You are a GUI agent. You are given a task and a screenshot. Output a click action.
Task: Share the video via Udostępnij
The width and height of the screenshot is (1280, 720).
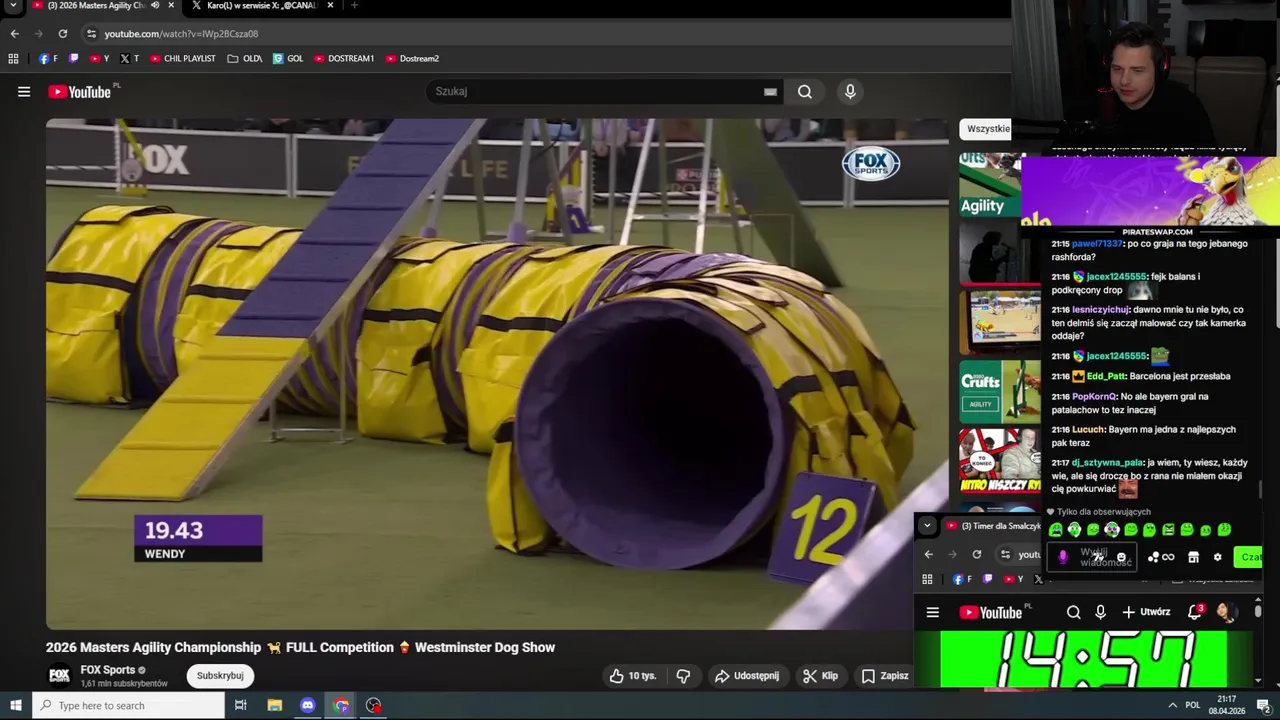point(746,676)
